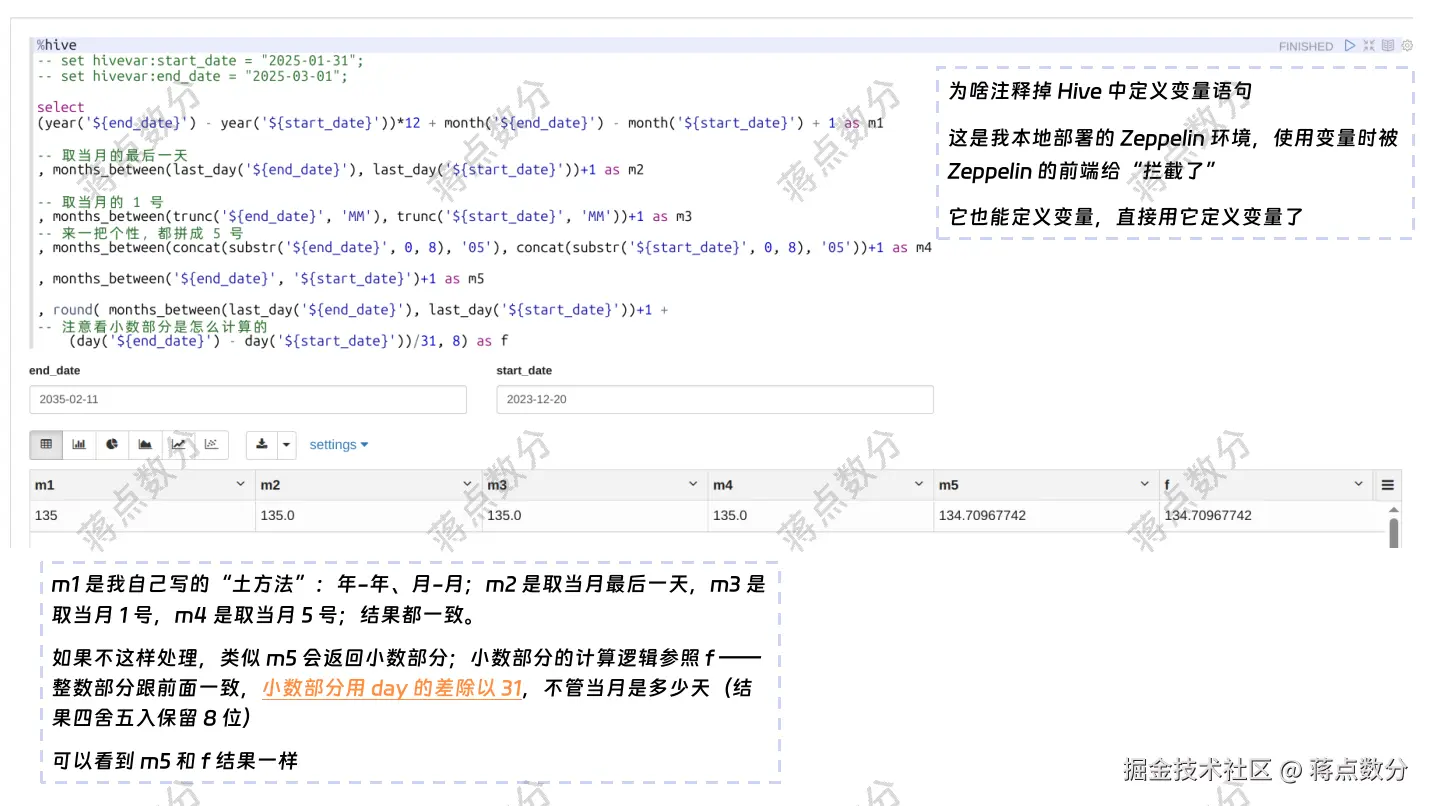The image size is (1431, 806).
Task: Switch result to bar chart view
Action: (79, 444)
